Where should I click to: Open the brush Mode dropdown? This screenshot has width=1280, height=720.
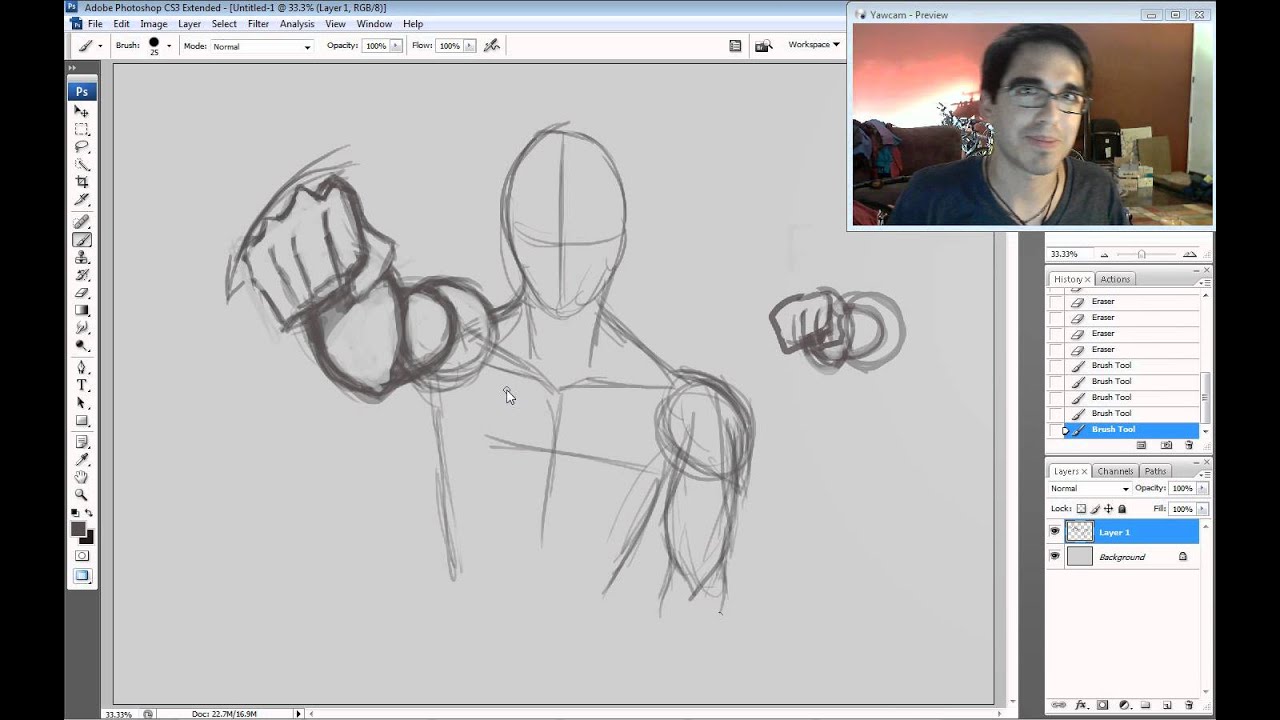(262, 46)
